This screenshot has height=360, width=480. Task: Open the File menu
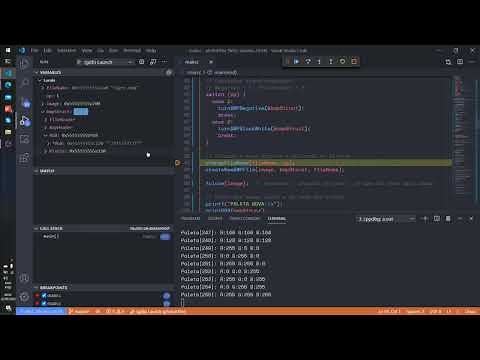pos(35,50)
